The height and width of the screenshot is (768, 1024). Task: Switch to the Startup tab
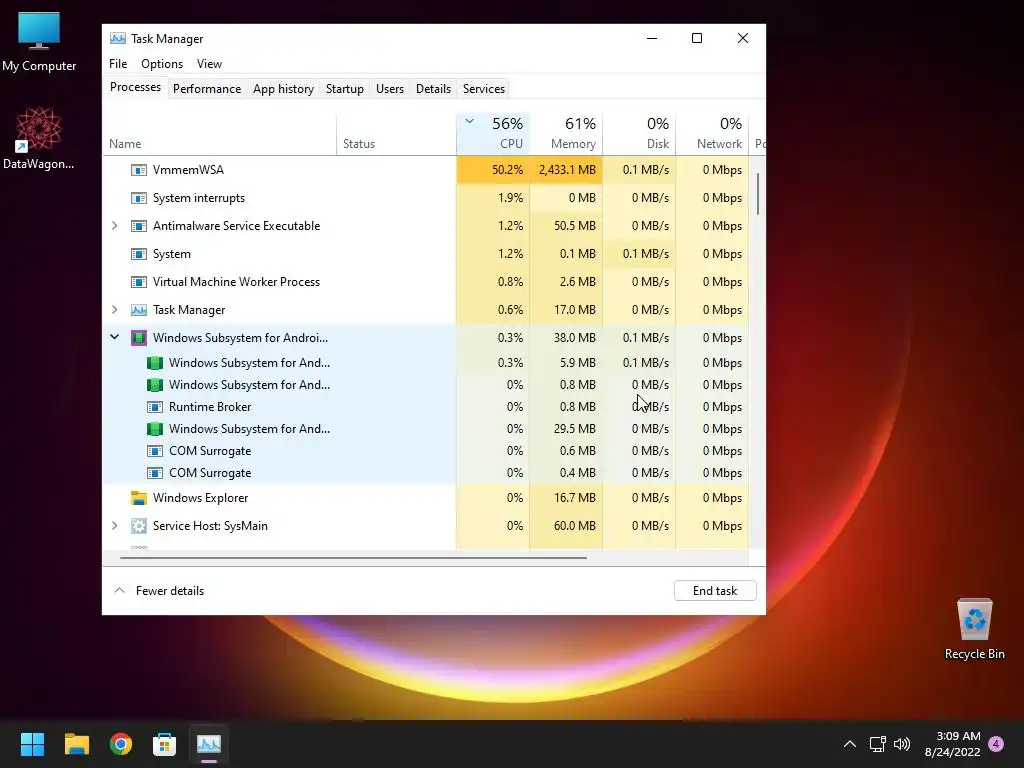[345, 89]
